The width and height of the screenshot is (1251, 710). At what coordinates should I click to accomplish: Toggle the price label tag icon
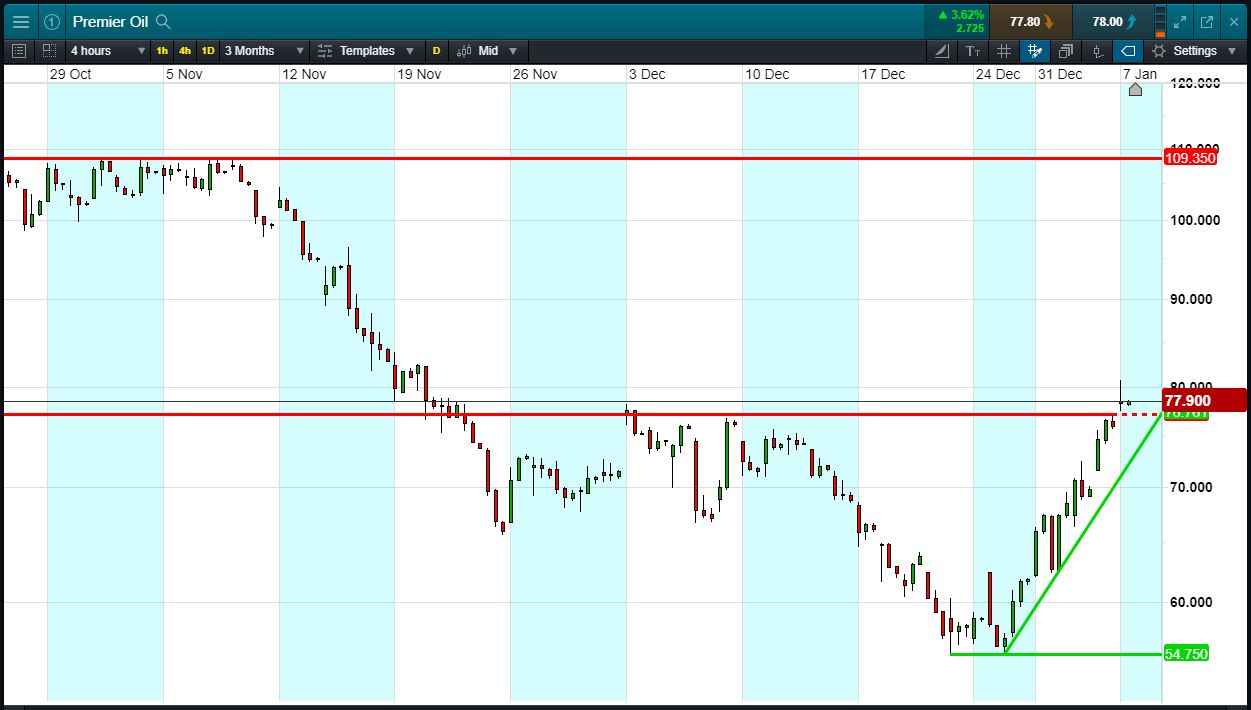point(1128,50)
